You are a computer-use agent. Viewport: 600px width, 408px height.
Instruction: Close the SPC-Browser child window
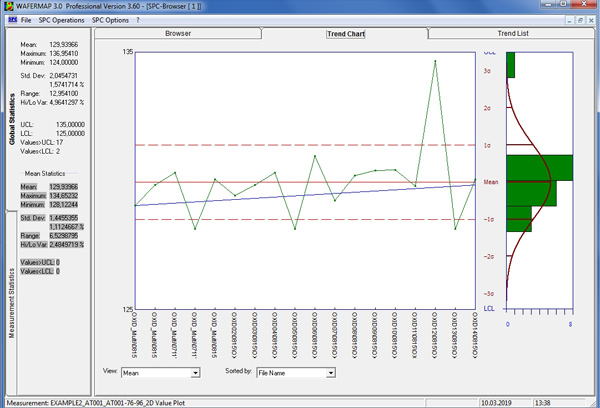591,20
